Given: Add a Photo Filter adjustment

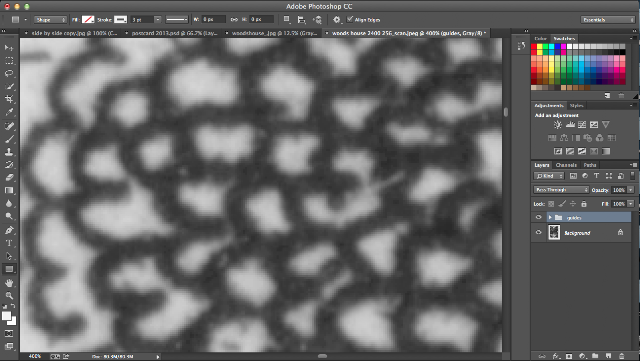Looking at the screenshot, I should tap(588, 138).
